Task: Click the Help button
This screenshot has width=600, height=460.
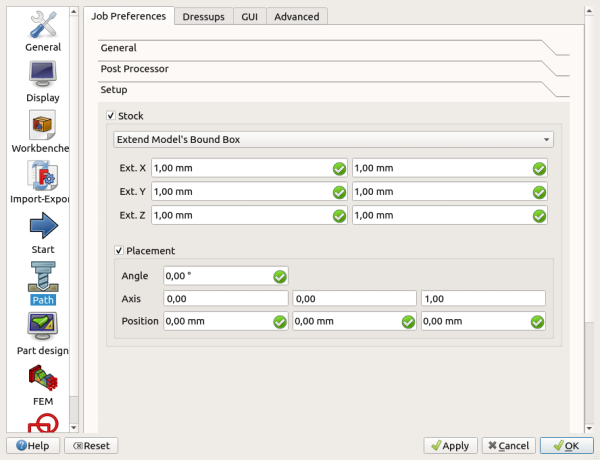Action: click(33, 445)
